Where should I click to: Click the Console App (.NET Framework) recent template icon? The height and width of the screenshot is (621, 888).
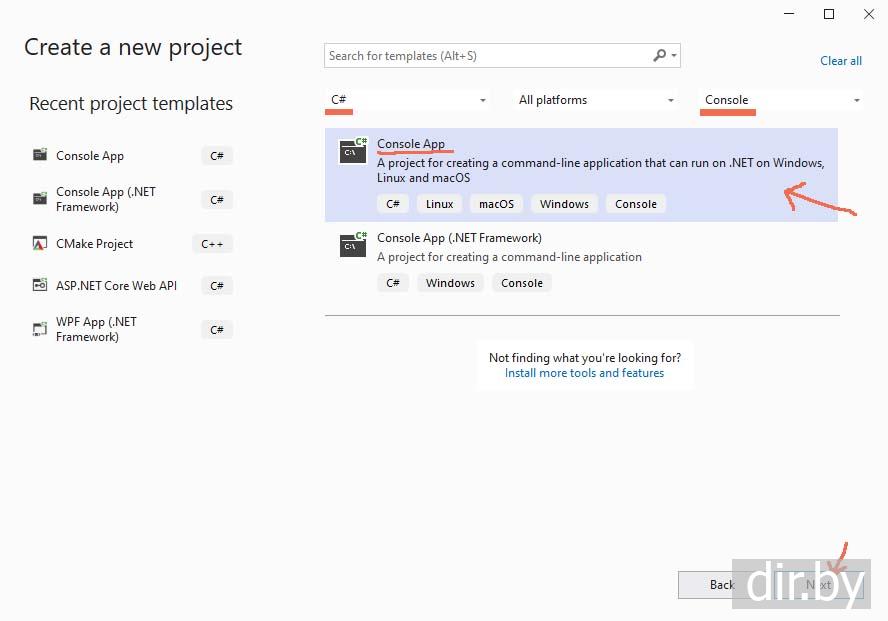pyautogui.click(x=40, y=198)
